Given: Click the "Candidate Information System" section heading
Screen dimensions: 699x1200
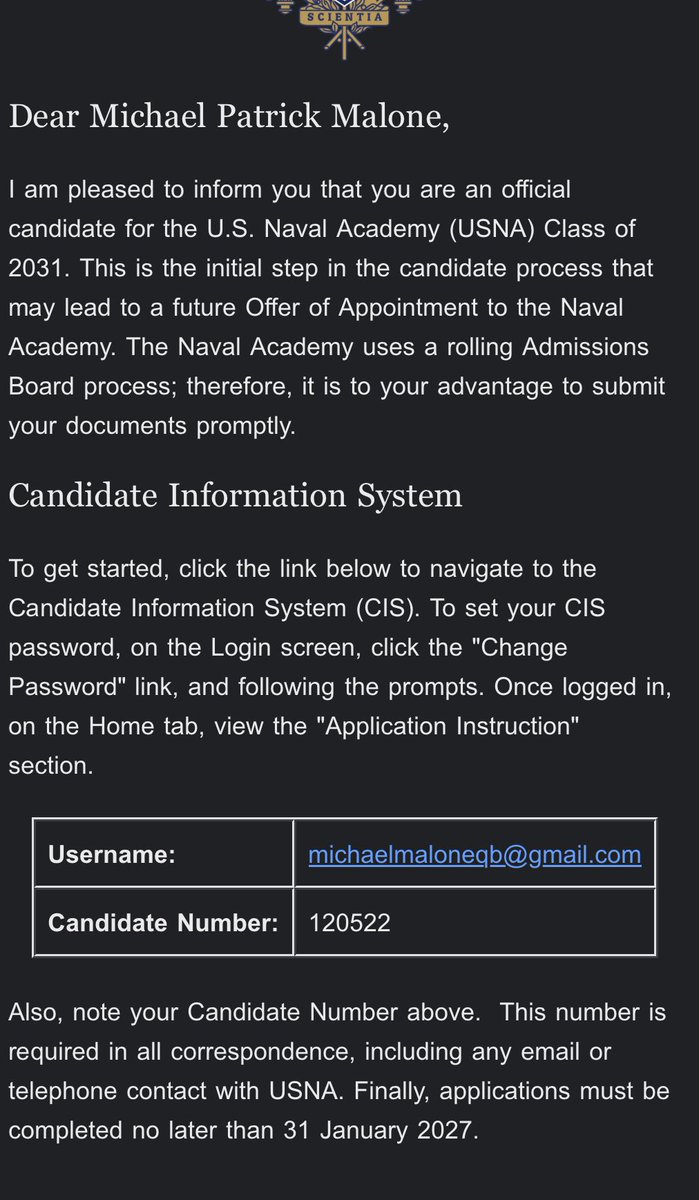Looking at the screenshot, I should [236, 495].
